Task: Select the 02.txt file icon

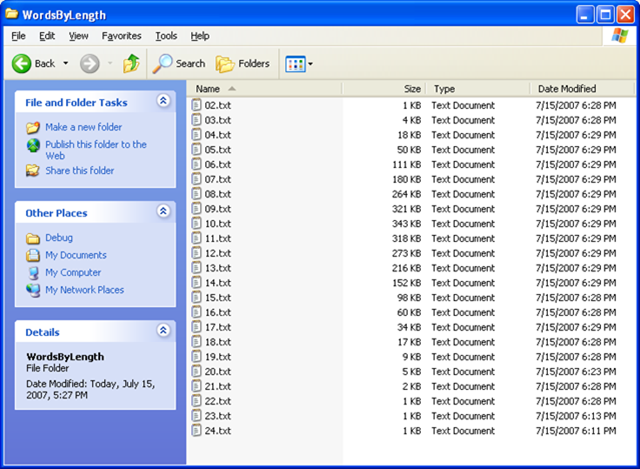Action: [x=197, y=105]
